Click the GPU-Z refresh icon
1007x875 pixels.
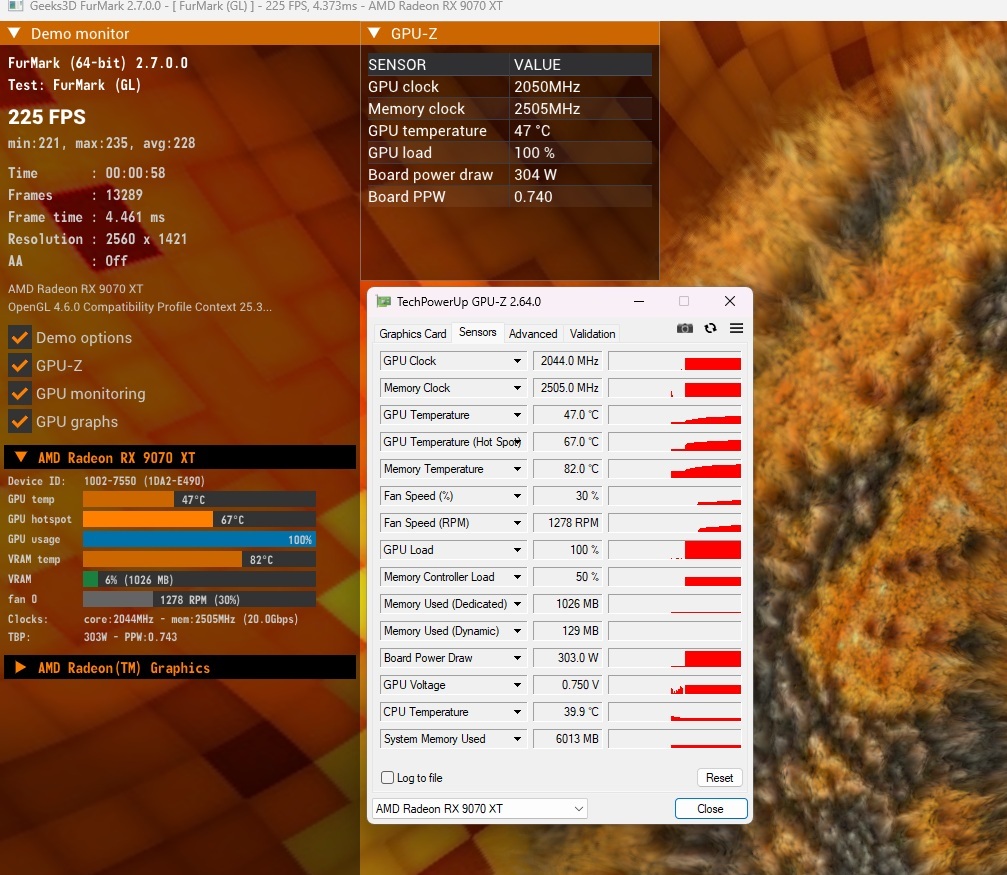tap(710, 328)
